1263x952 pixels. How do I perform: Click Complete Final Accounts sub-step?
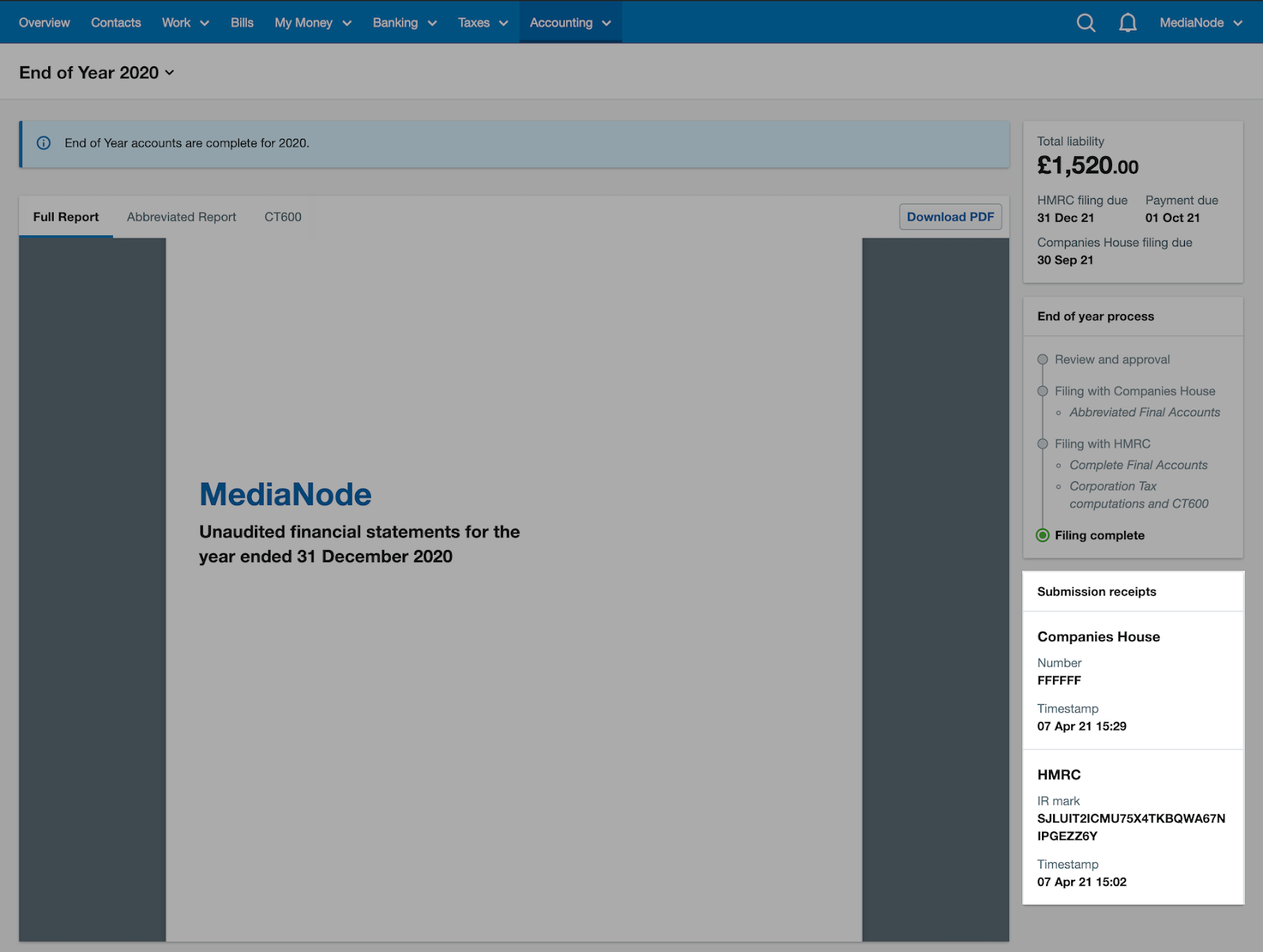[x=1138, y=465]
